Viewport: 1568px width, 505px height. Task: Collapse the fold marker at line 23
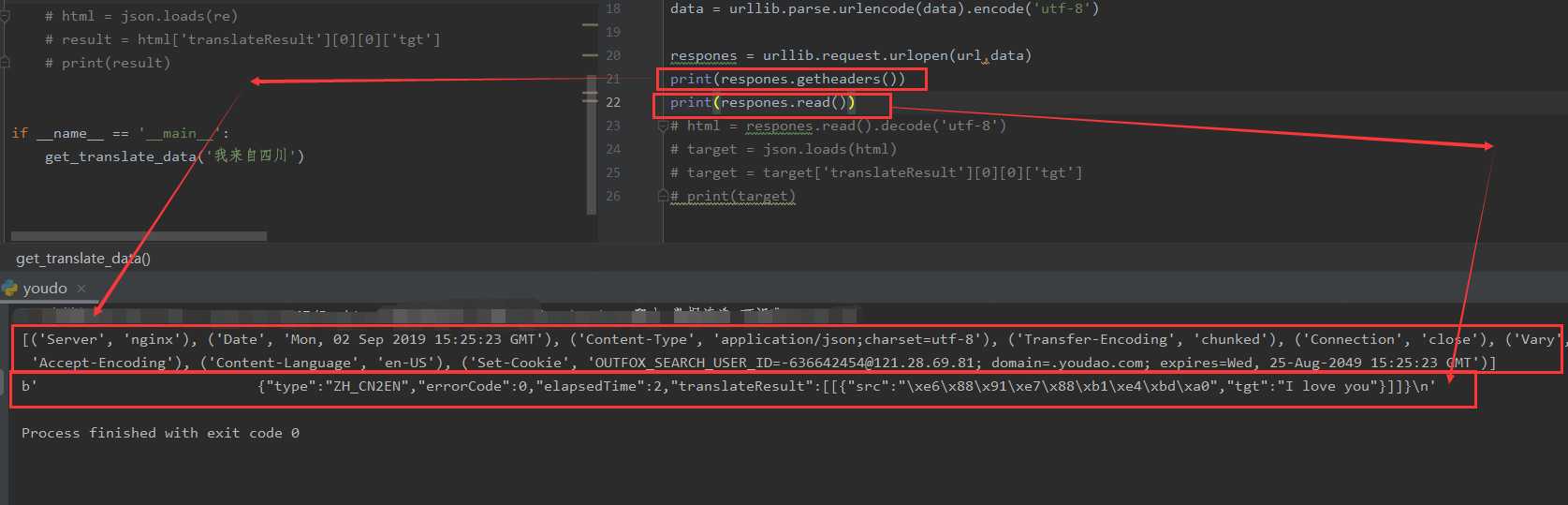662,126
